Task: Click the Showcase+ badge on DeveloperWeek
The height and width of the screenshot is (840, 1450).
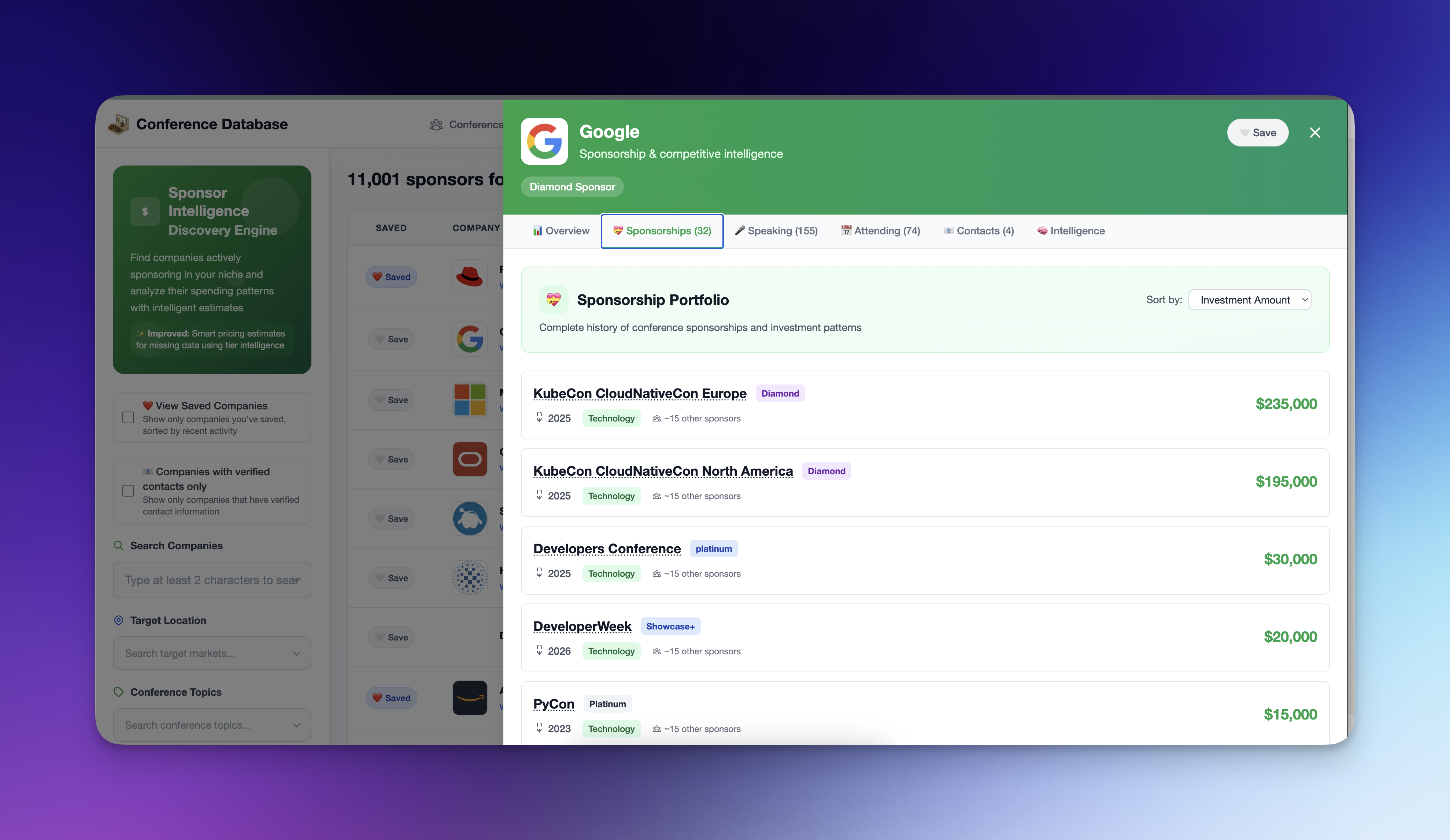Action: click(670, 626)
